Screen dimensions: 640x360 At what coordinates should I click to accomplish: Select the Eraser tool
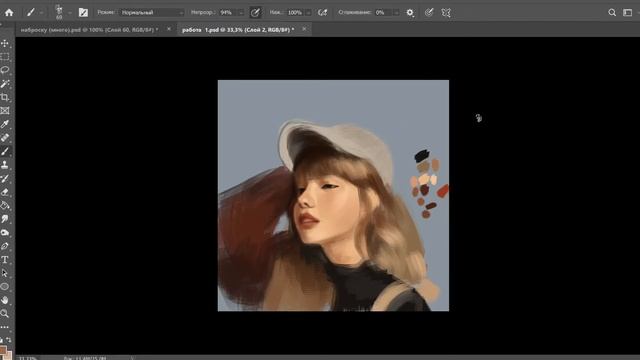click(5, 192)
